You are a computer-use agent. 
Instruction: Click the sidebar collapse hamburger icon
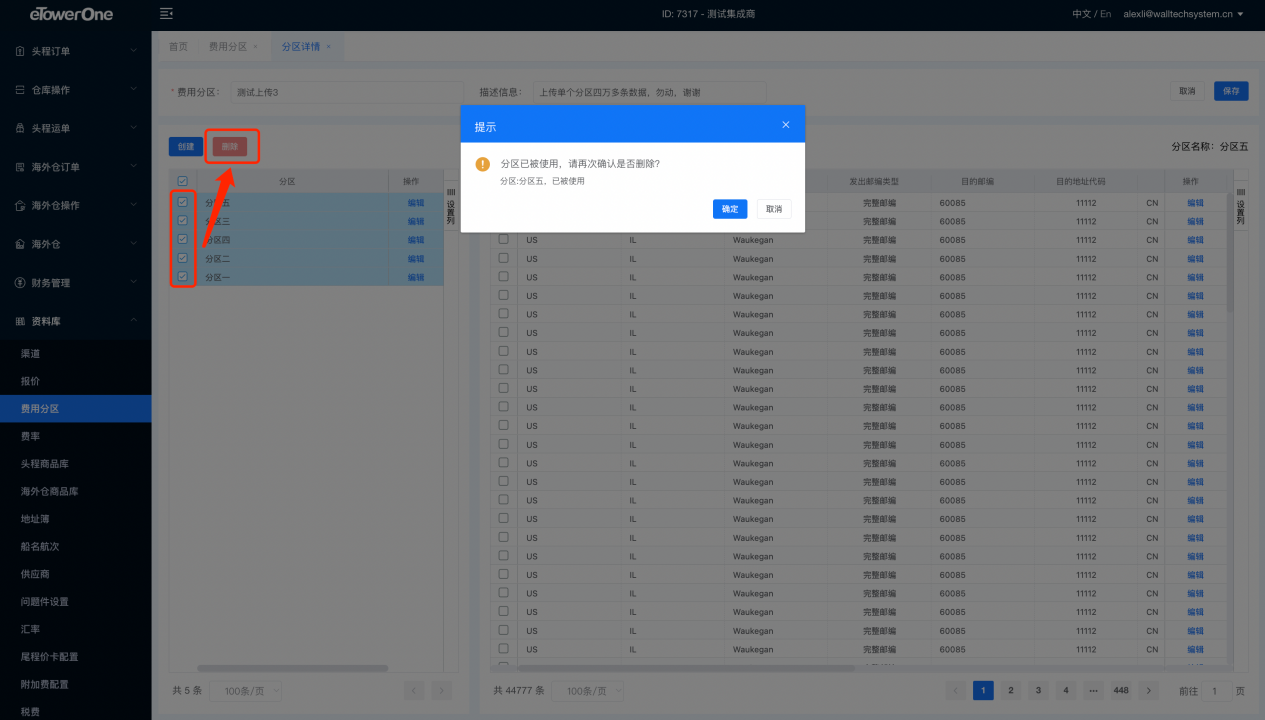166,14
